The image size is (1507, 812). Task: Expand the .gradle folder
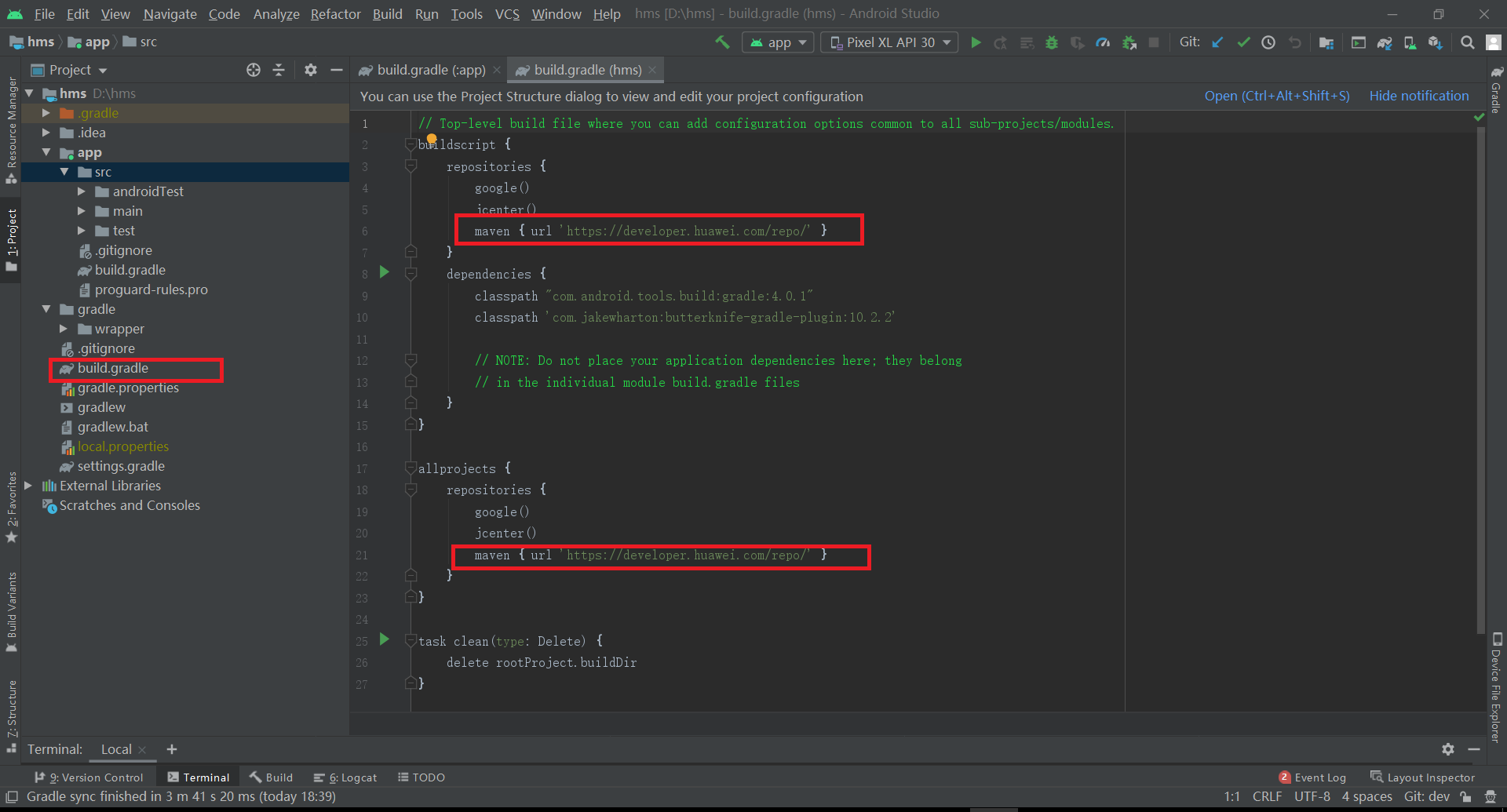coord(46,113)
